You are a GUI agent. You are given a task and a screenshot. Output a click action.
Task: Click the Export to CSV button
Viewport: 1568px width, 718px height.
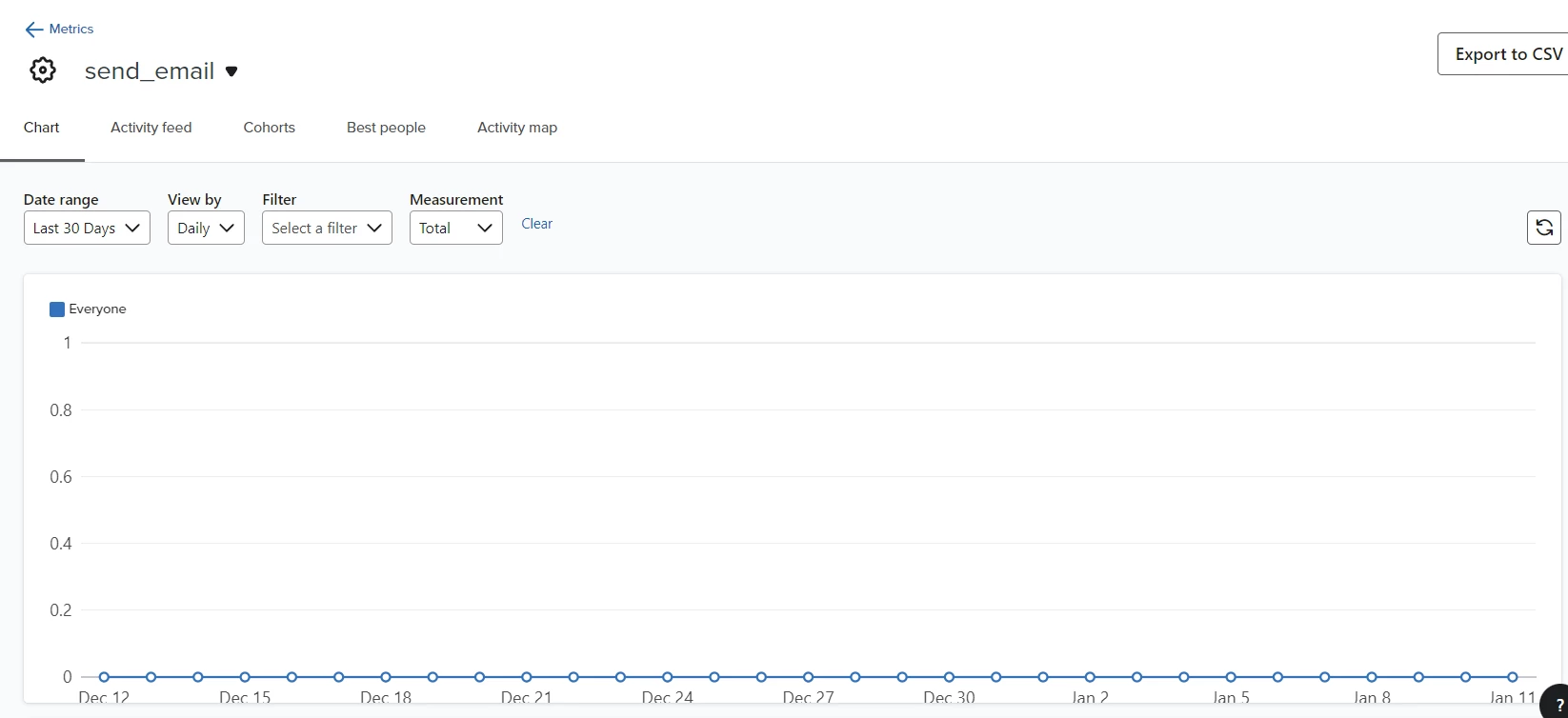1503,54
